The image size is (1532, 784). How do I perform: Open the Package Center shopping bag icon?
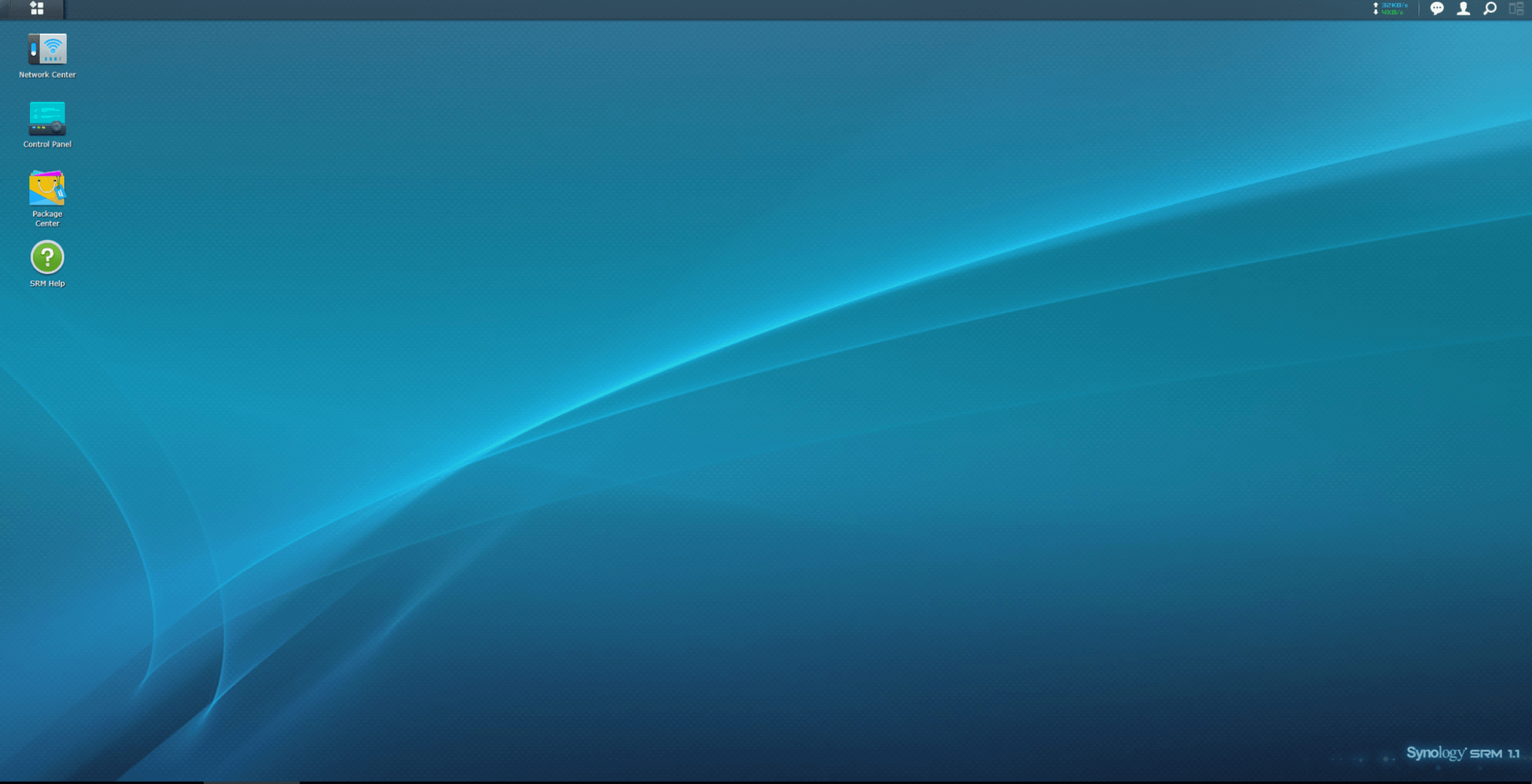tap(47, 188)
